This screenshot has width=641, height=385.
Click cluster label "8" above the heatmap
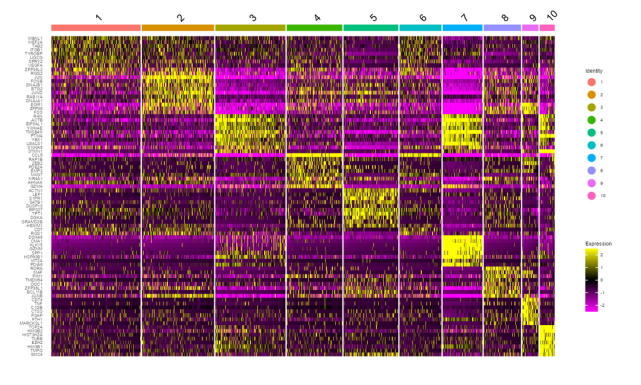(505, 18)
